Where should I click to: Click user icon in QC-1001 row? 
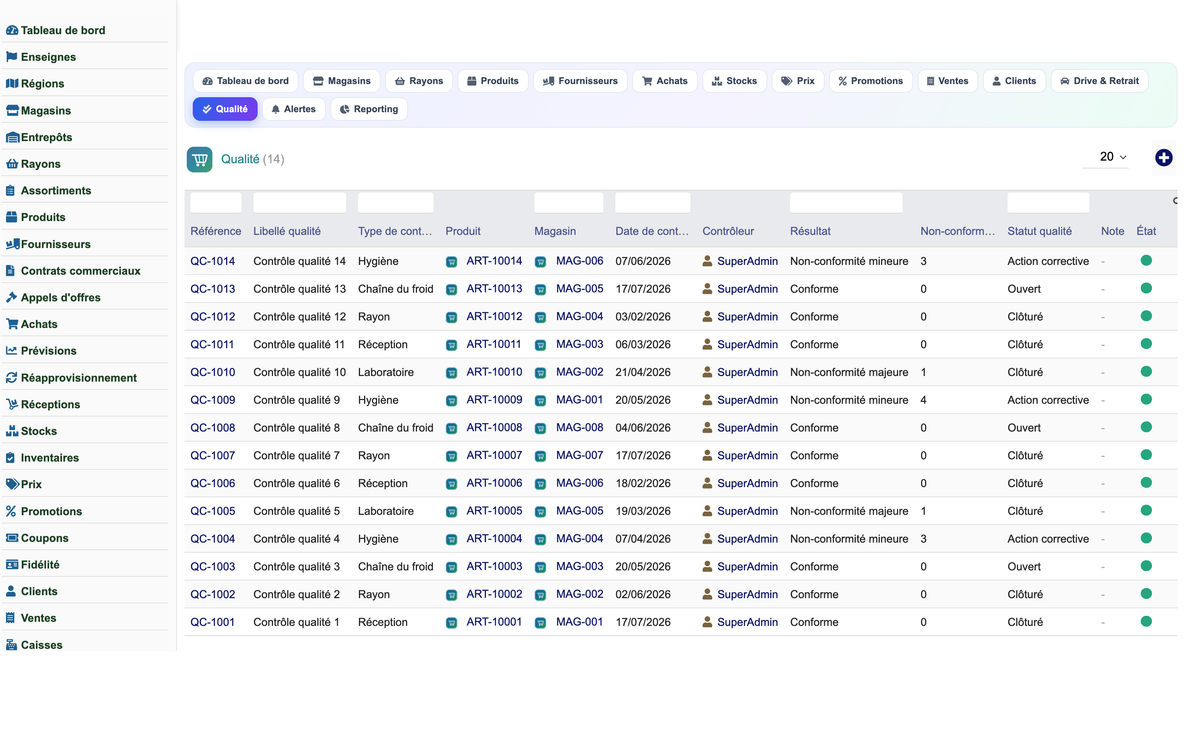tap(708, 622)
